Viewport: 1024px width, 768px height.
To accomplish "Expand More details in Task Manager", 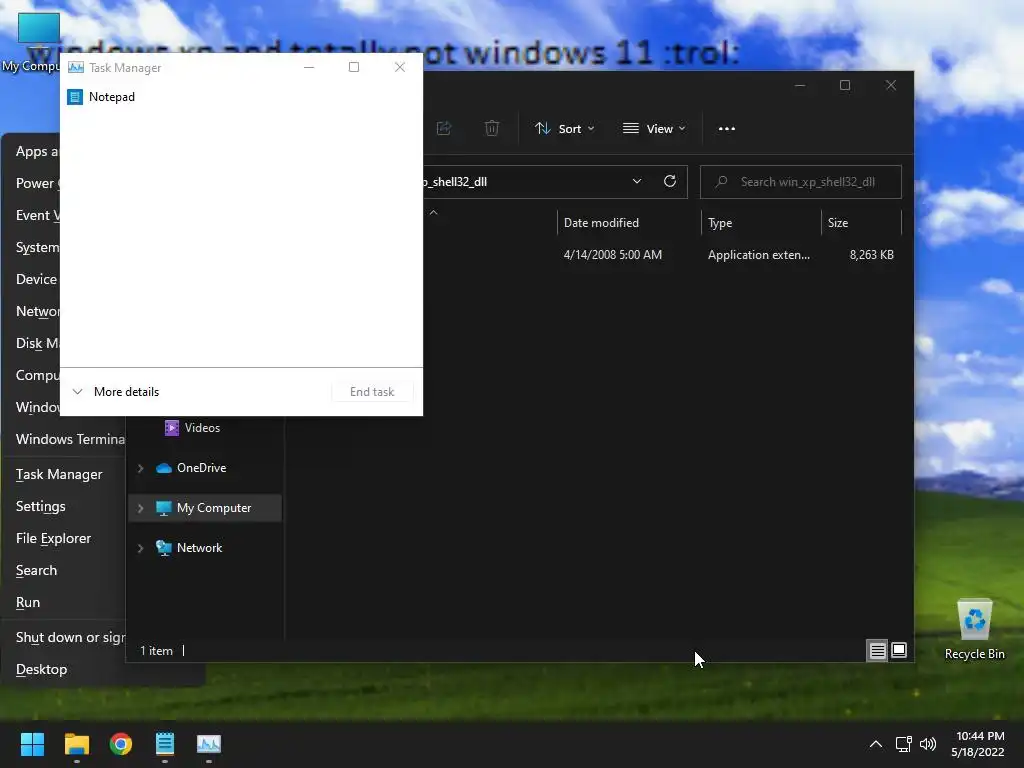I will click(x=116, y=392).
